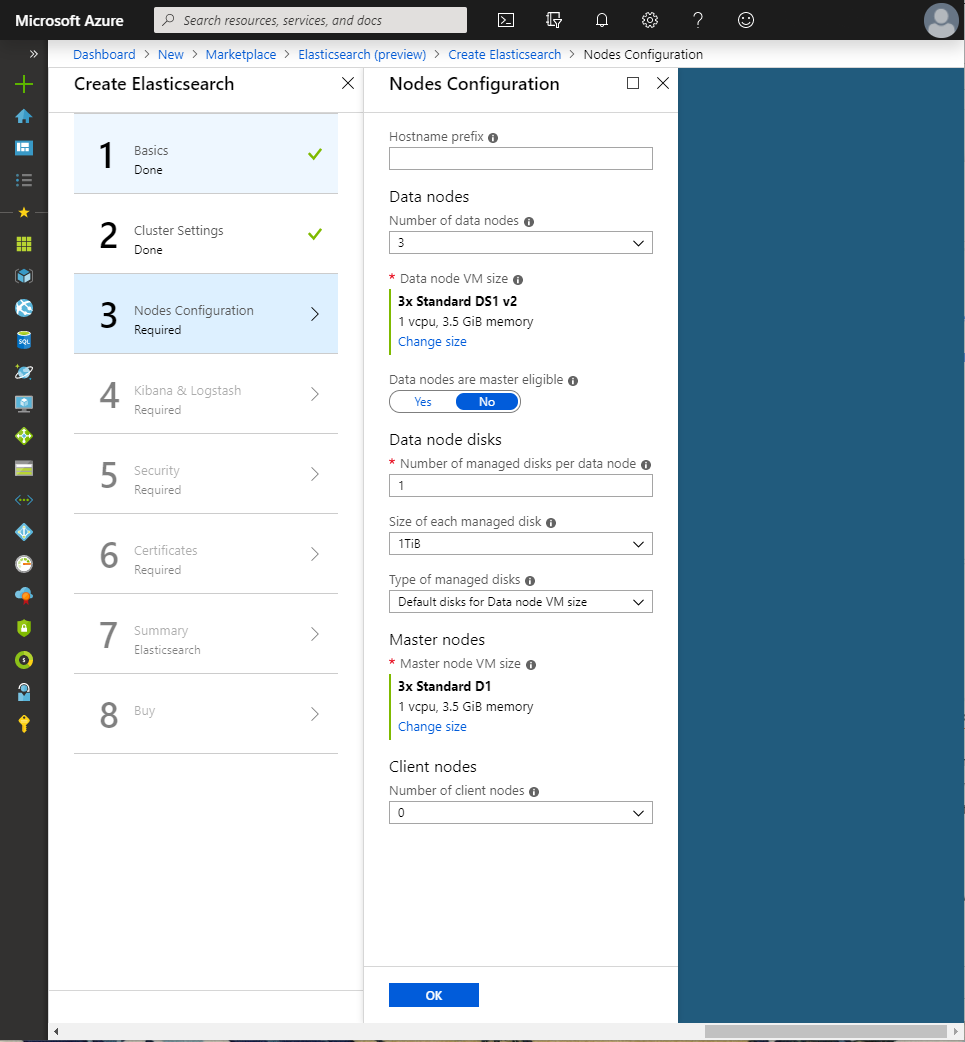Expand Type of managed disks dropdown
The height and width of the screenshot is (1042, 965).
520,602
